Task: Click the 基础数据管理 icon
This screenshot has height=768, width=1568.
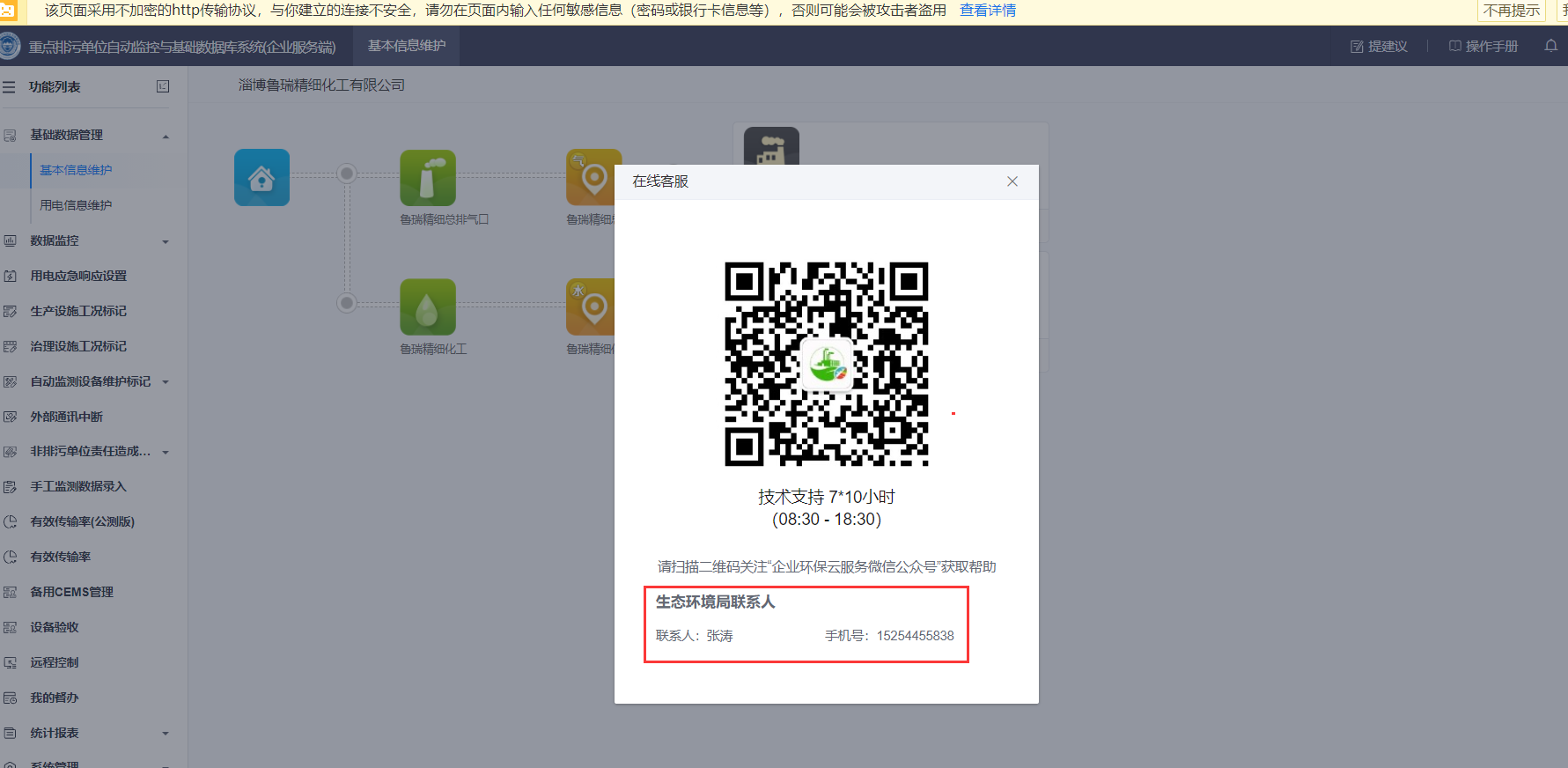Action: (x=11, y=135)
